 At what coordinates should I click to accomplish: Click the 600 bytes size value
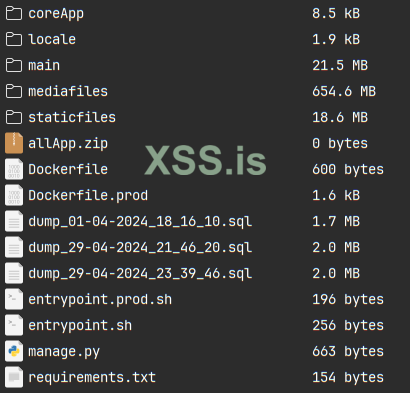pos(348,170)
